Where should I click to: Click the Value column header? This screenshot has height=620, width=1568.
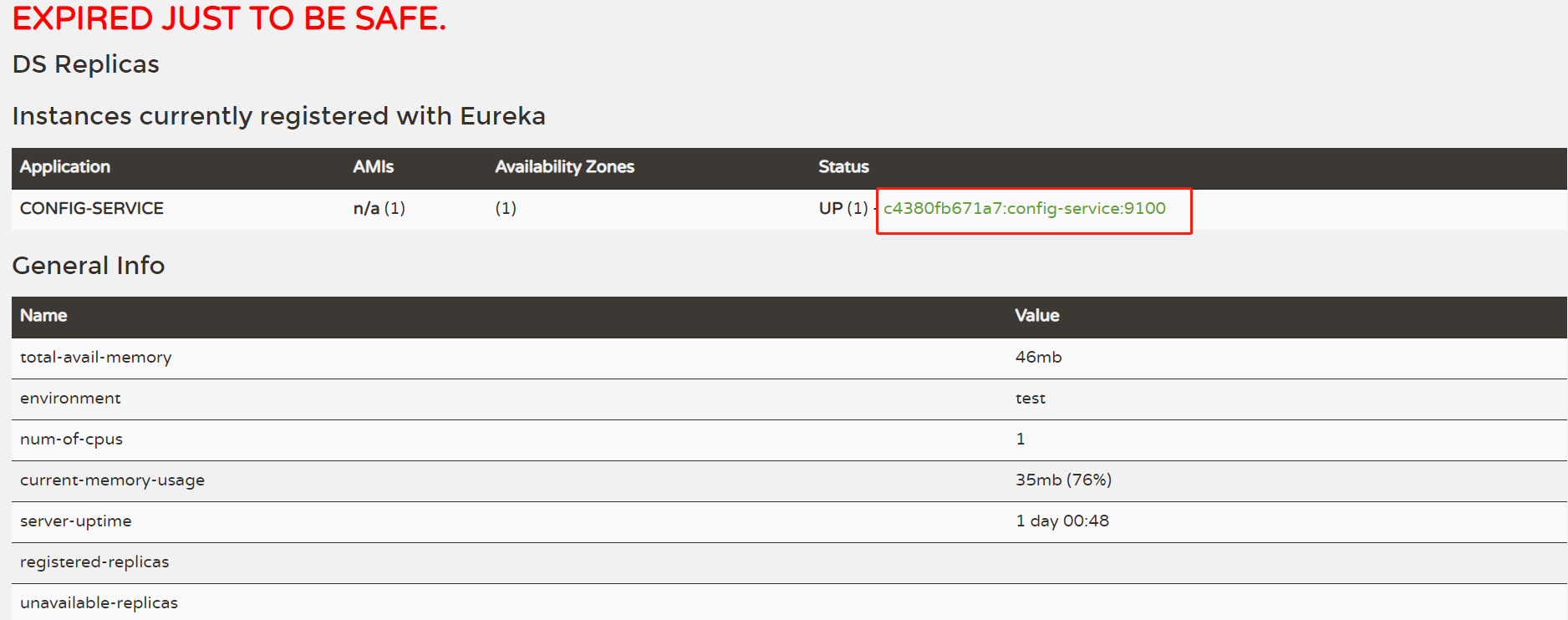[1036, 316]
